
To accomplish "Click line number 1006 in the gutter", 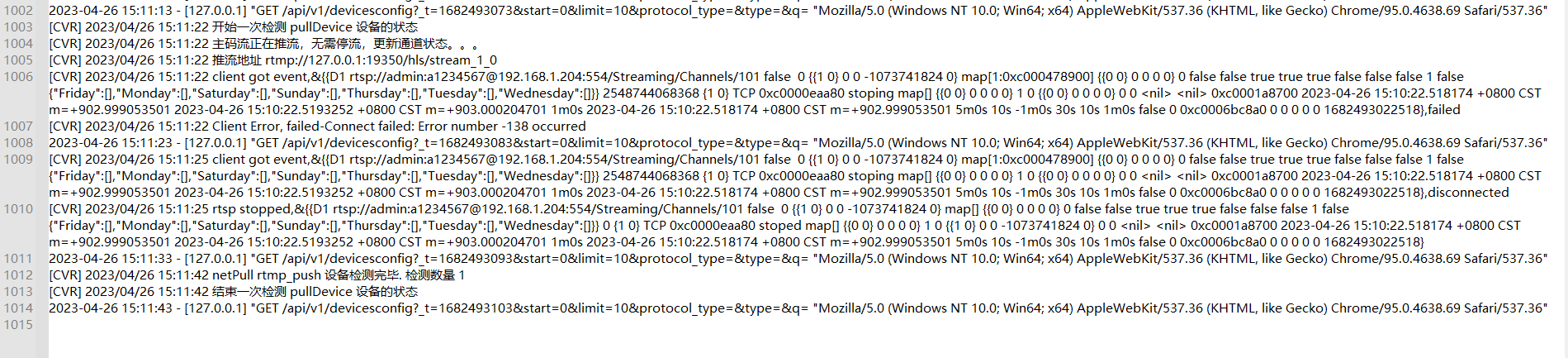I will click(x=18, y=77).
